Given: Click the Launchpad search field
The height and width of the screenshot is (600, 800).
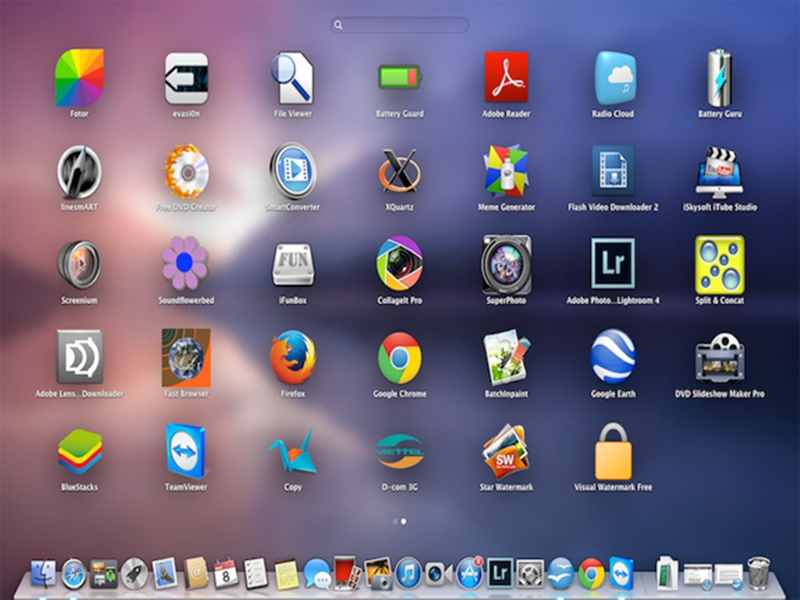Looking at the screenshot, I should click(x=400, y=25).
